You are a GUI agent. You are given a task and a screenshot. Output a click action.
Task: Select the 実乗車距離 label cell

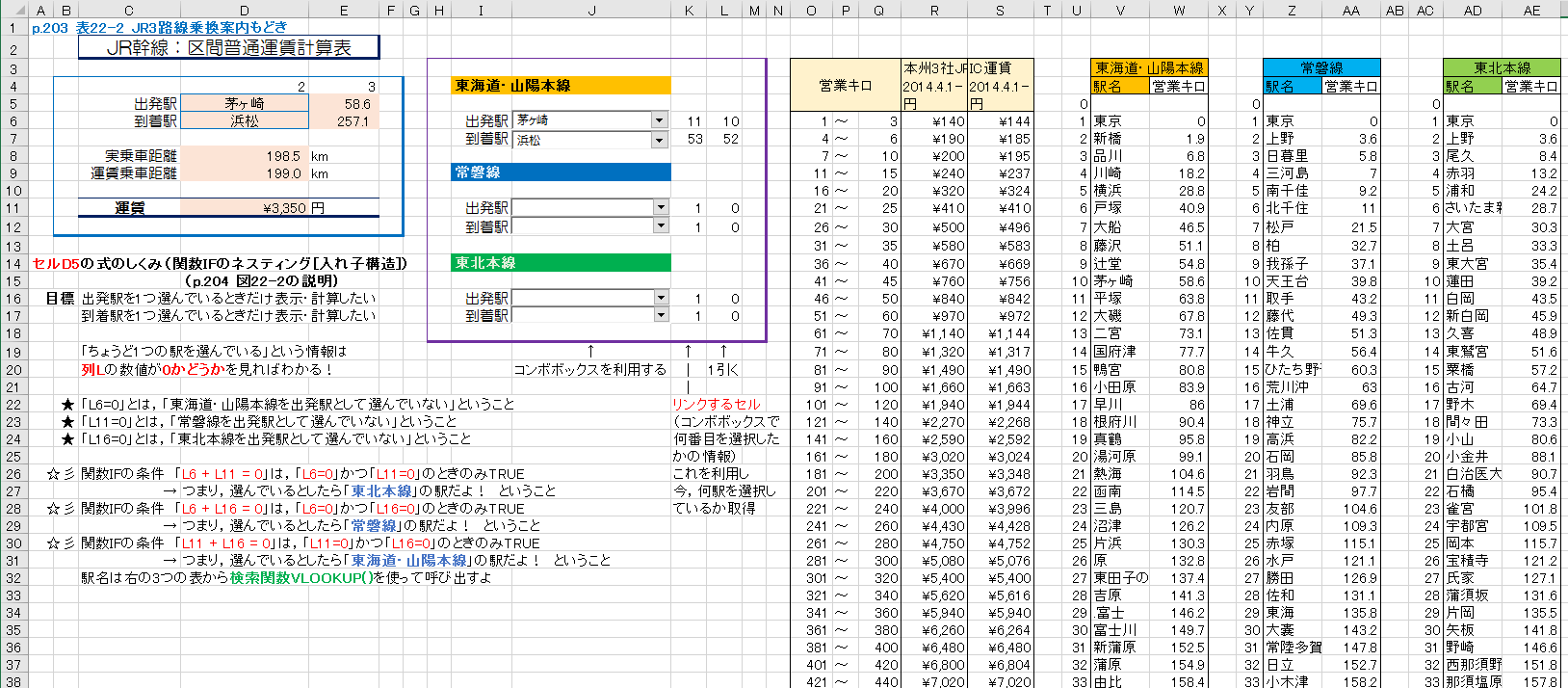click(130, 155)
